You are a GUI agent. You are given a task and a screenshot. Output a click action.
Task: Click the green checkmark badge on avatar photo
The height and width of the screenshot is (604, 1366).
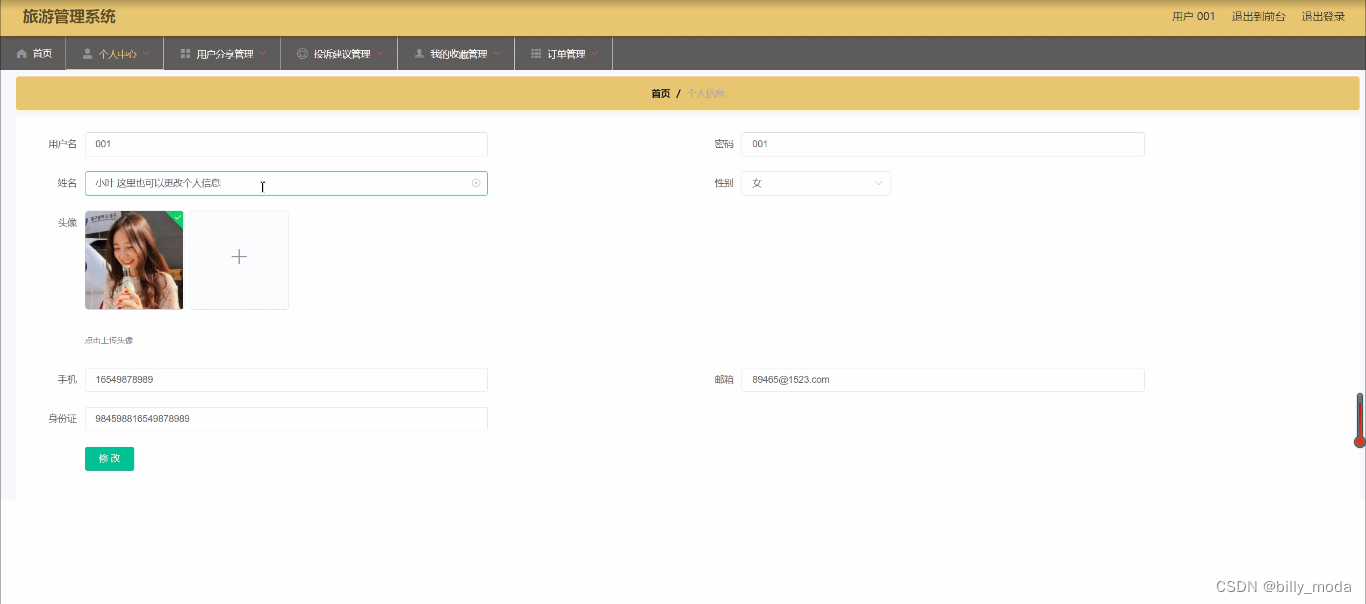tap(177, 216)
